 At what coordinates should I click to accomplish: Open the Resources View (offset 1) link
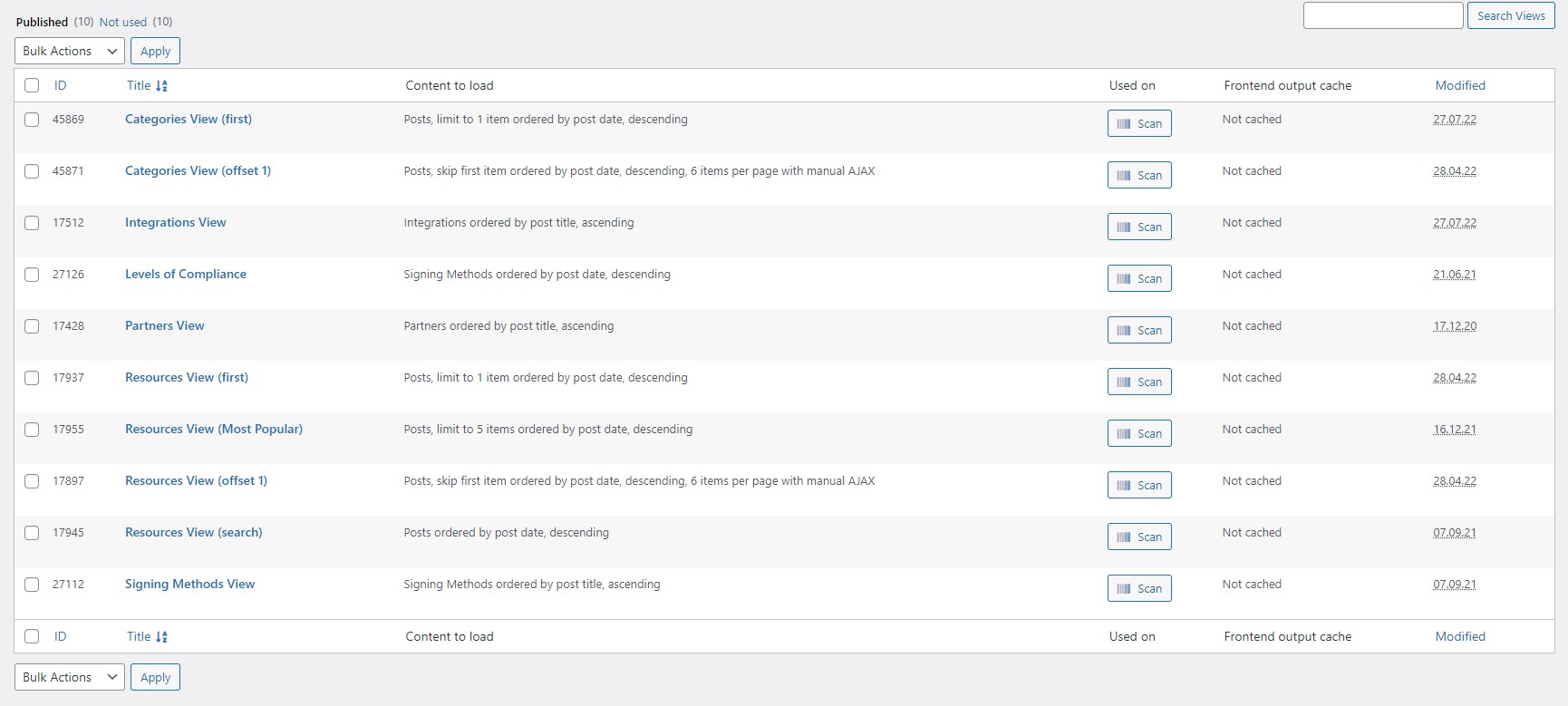tap(196, 480)
